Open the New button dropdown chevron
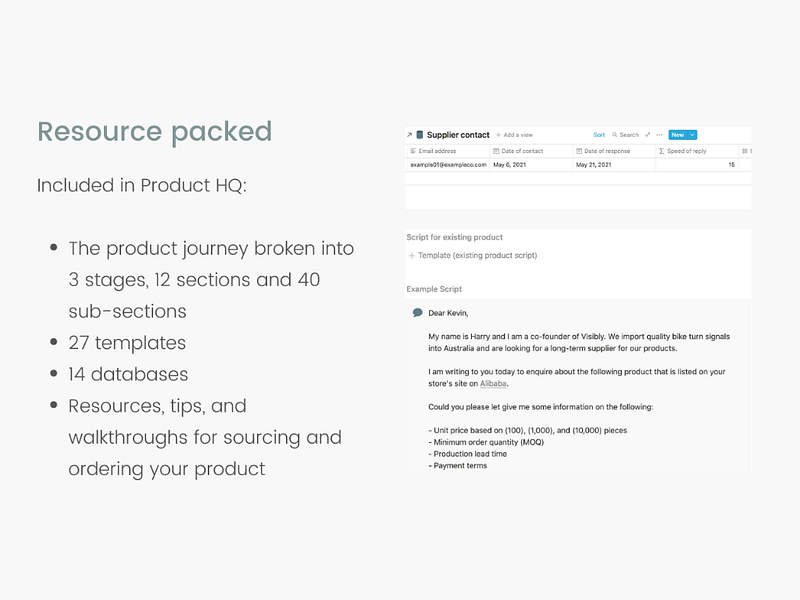Viewport: 800px width, 600px height. (692, 133)
